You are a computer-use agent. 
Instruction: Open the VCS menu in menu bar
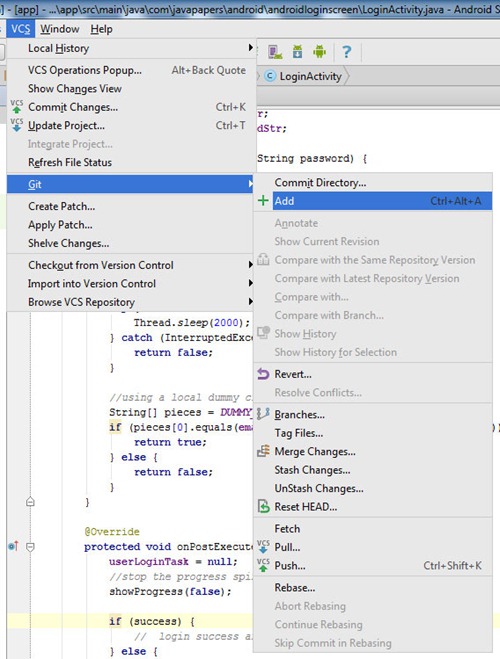(x=21, y=29)
